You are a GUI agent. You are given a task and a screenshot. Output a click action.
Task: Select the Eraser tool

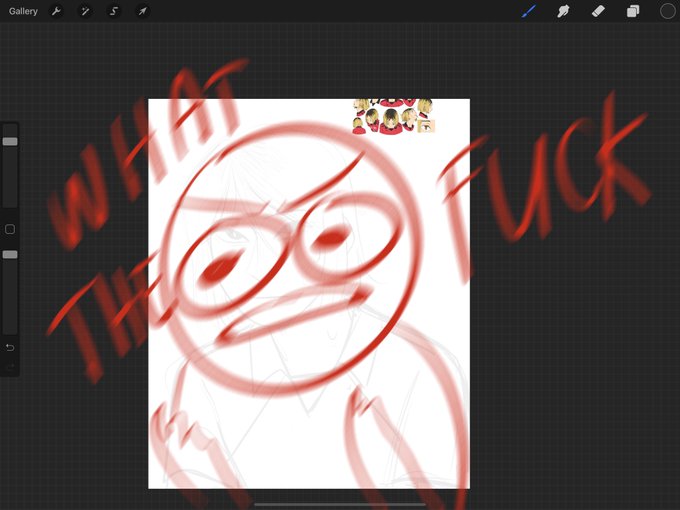598,11
